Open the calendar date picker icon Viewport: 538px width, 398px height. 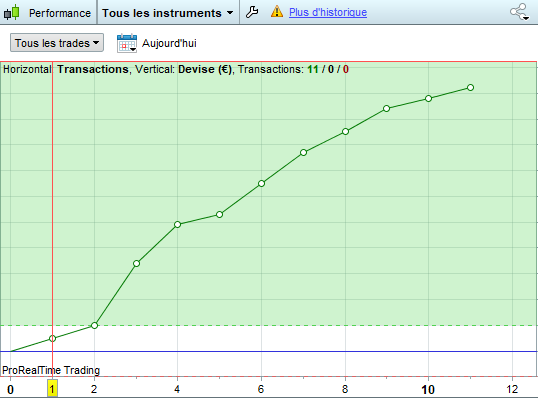[x=127, y=43]
